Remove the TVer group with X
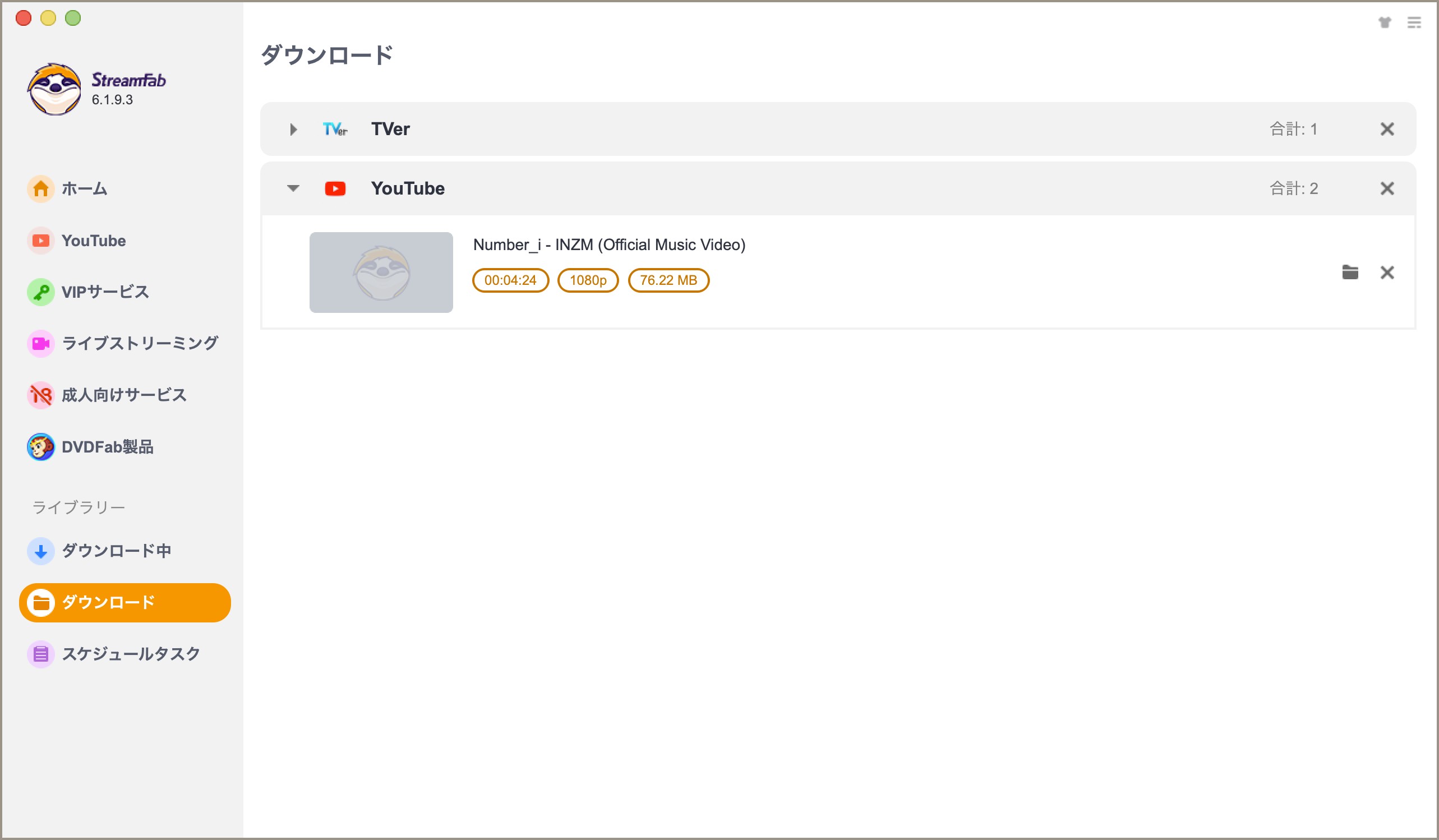 tap(1387, 129)
